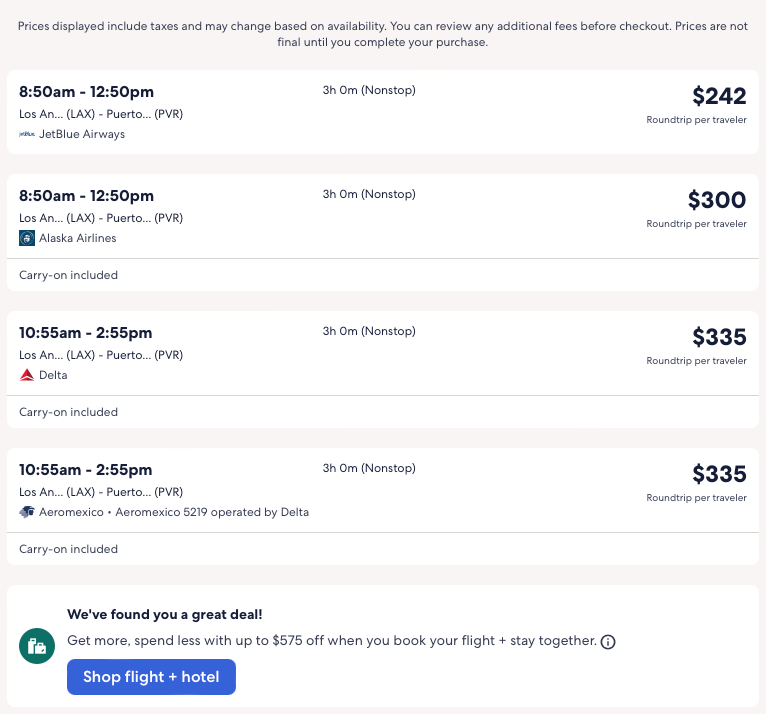Open the Delta 10:55am - 2:55pm flight
This screenshot has height=714, width=766.
86,333
